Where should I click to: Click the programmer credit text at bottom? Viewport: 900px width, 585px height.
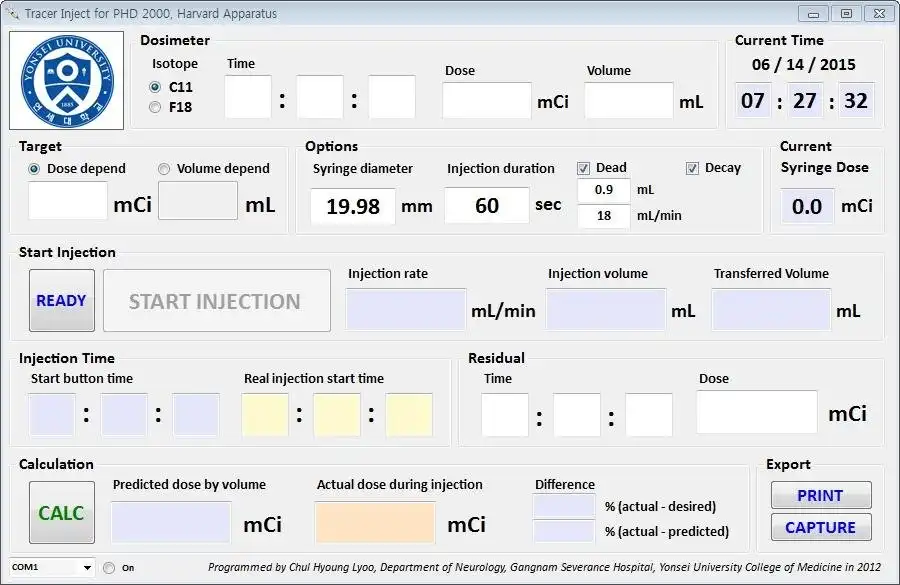pyautogui.click(x=544, y=567)
